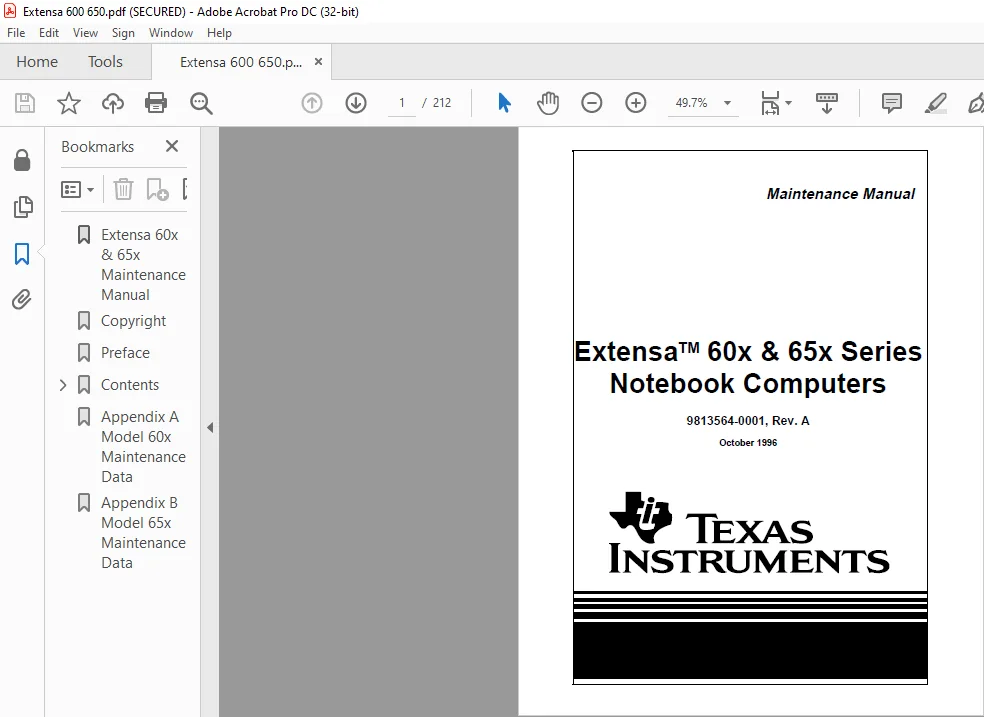The height and width of the screenshot is (717, 984).
Task: Open Appendix B Model 65x bookmark
Action: pyautogui.click(x=143, y=533)
